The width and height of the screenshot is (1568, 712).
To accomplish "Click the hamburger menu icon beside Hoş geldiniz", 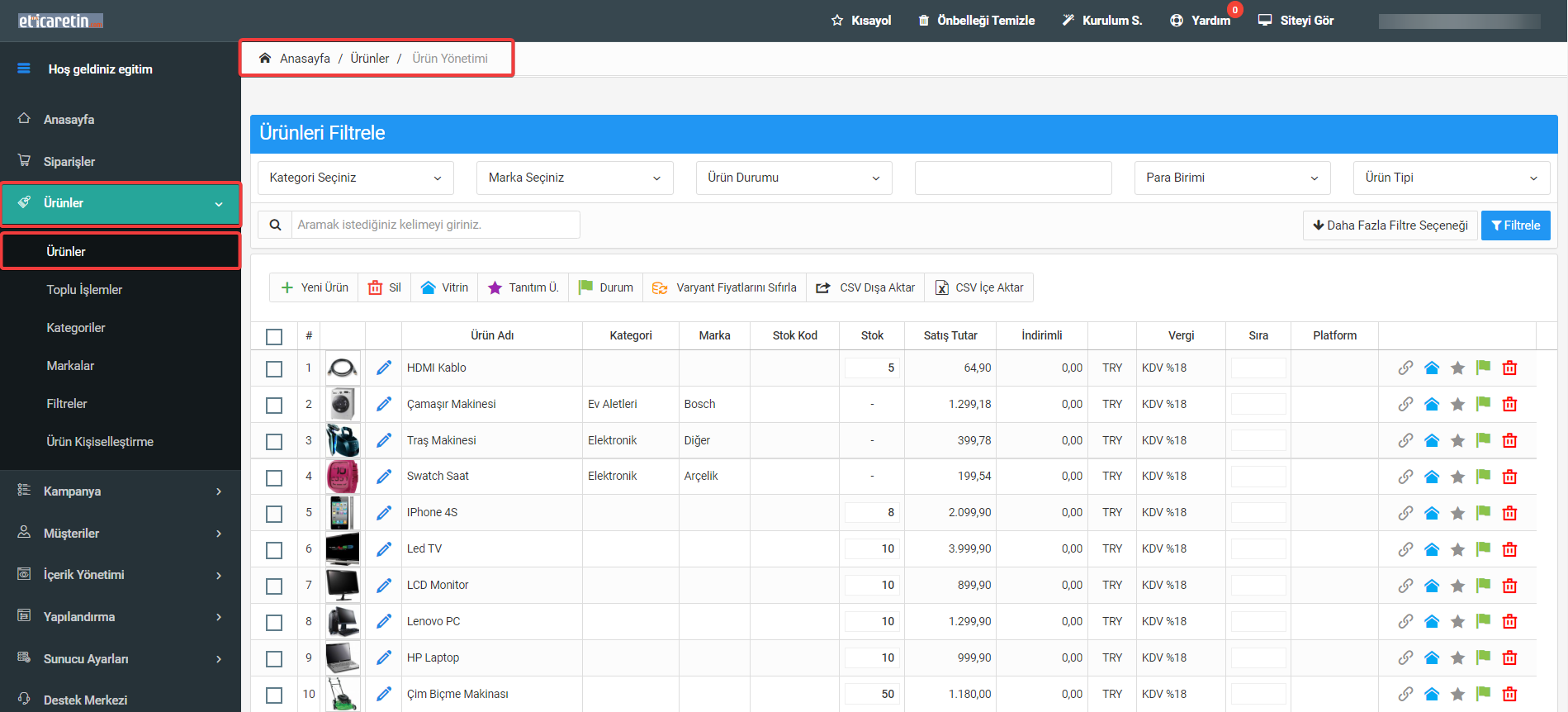I will pyautogui.click(x=24, y=69).
